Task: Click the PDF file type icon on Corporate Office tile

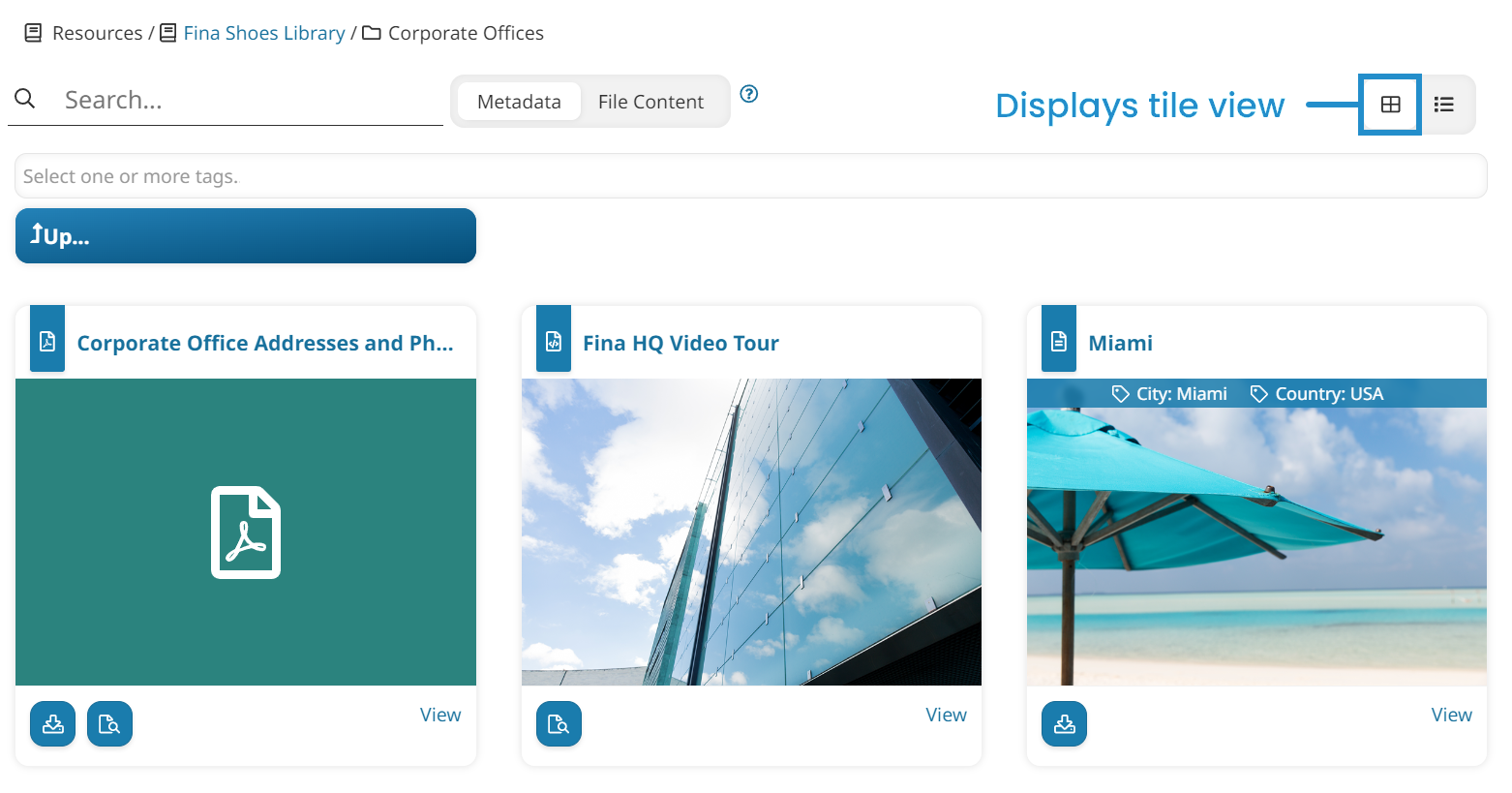Action: pyautogui.click(x=46, y=339)
